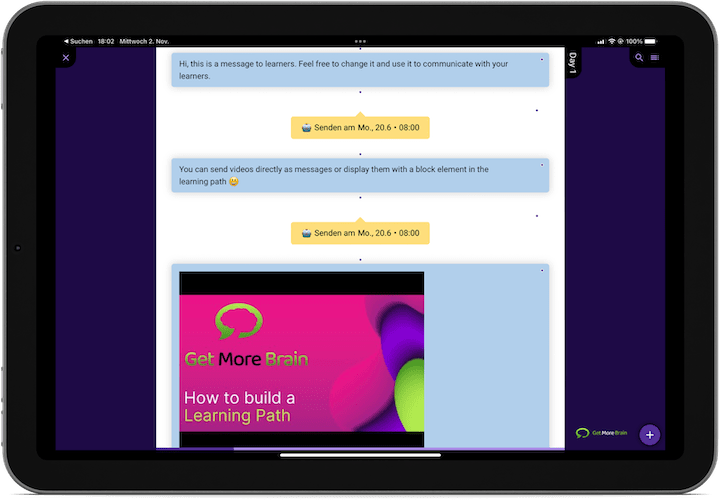
Task: Add a new element with plus button
Action: pos(650,435)
